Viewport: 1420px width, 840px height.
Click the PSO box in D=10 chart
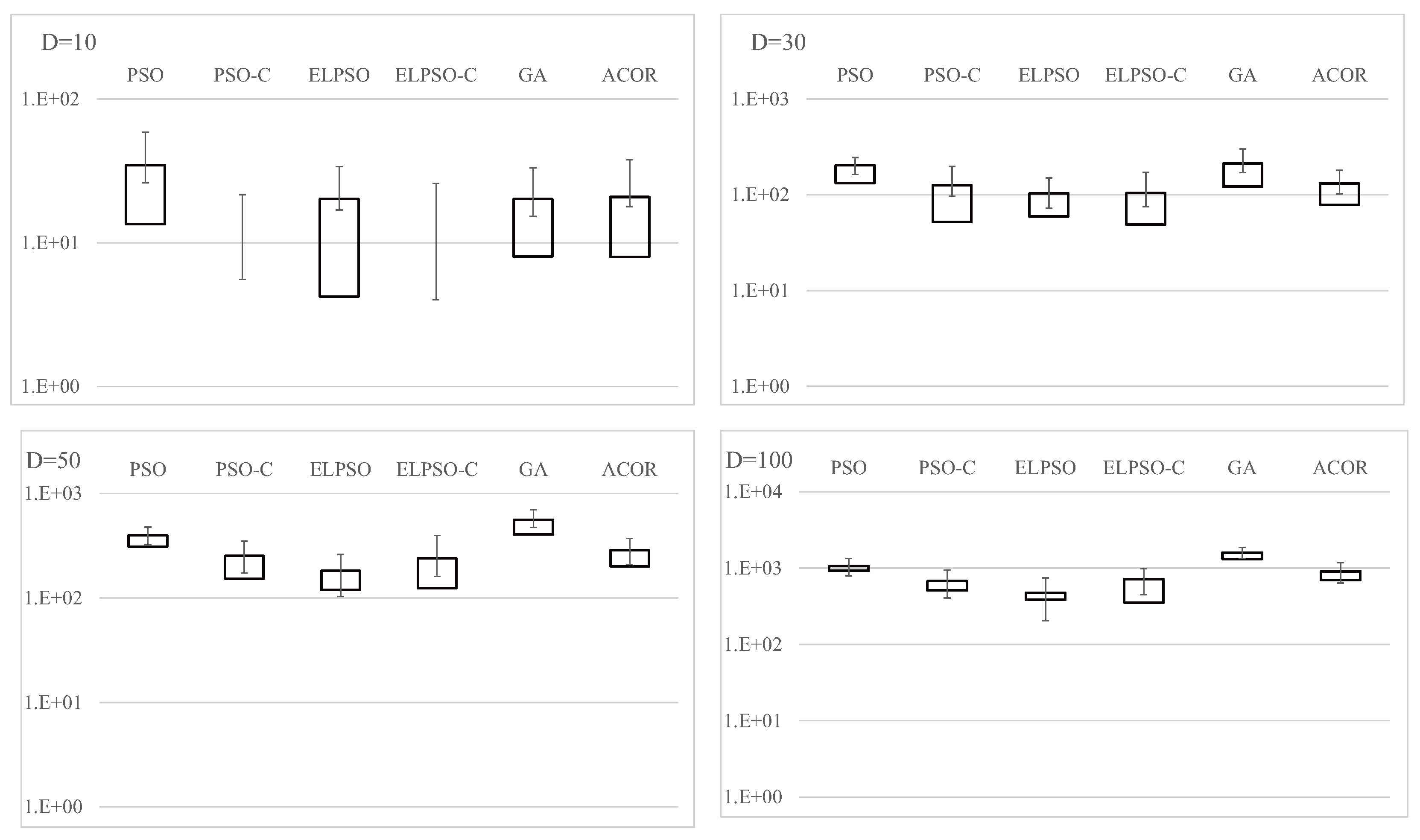point(145,195)
